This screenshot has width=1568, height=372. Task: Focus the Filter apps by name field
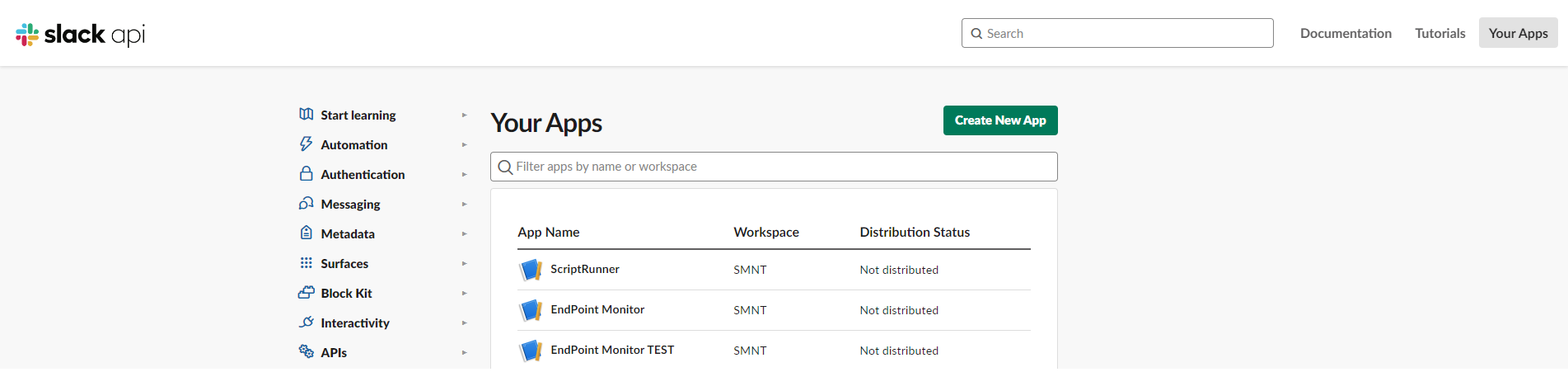coord(774,167)
